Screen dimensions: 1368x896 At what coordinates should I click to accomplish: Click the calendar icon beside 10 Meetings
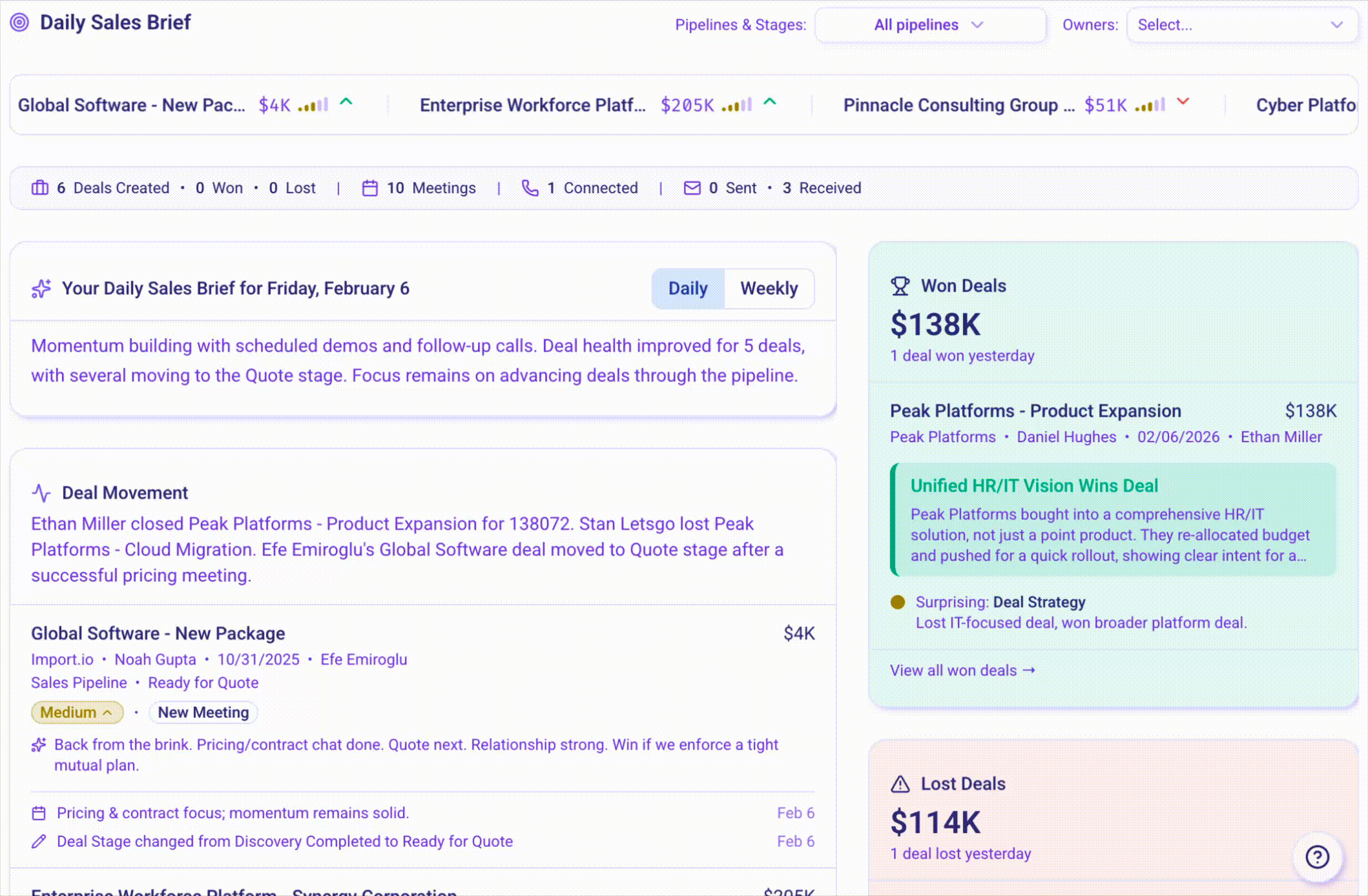click(370, 188)
